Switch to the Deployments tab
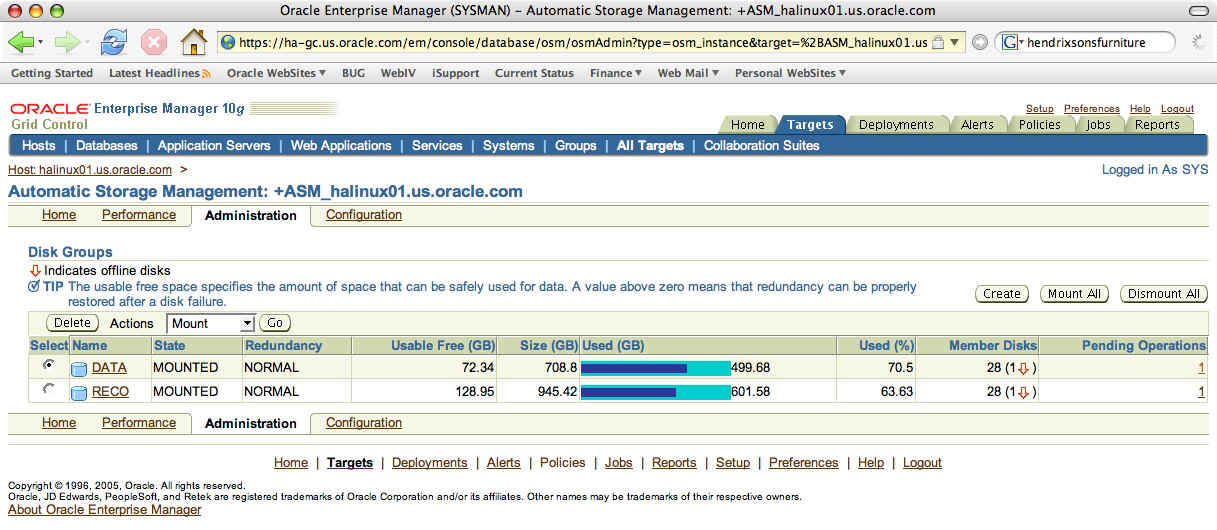The width and height of the screenshot is (1217, 530). pyautogui.click(x=896, y=125)
